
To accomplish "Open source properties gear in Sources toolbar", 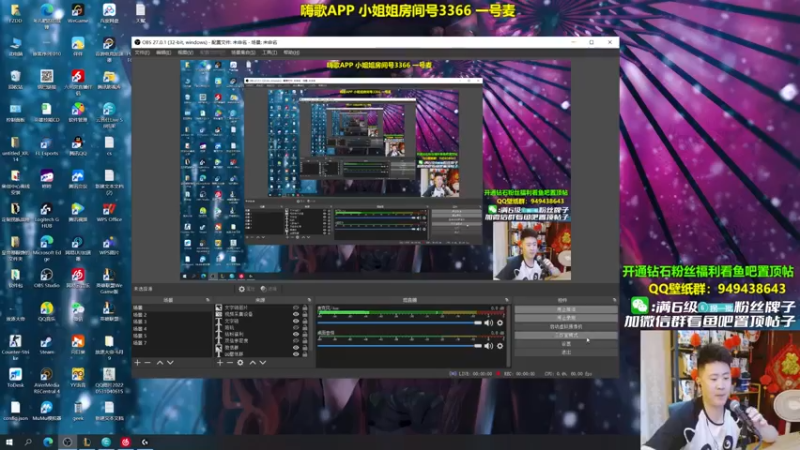I will [x=240, y=363].
